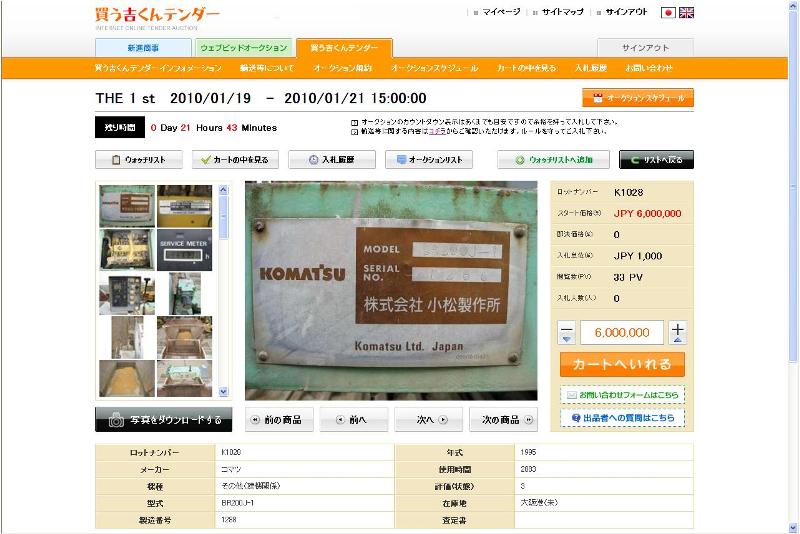Select the orange 買う吉くんテンダー tab
The image size is (800, 534).
(x=344, y=47)
